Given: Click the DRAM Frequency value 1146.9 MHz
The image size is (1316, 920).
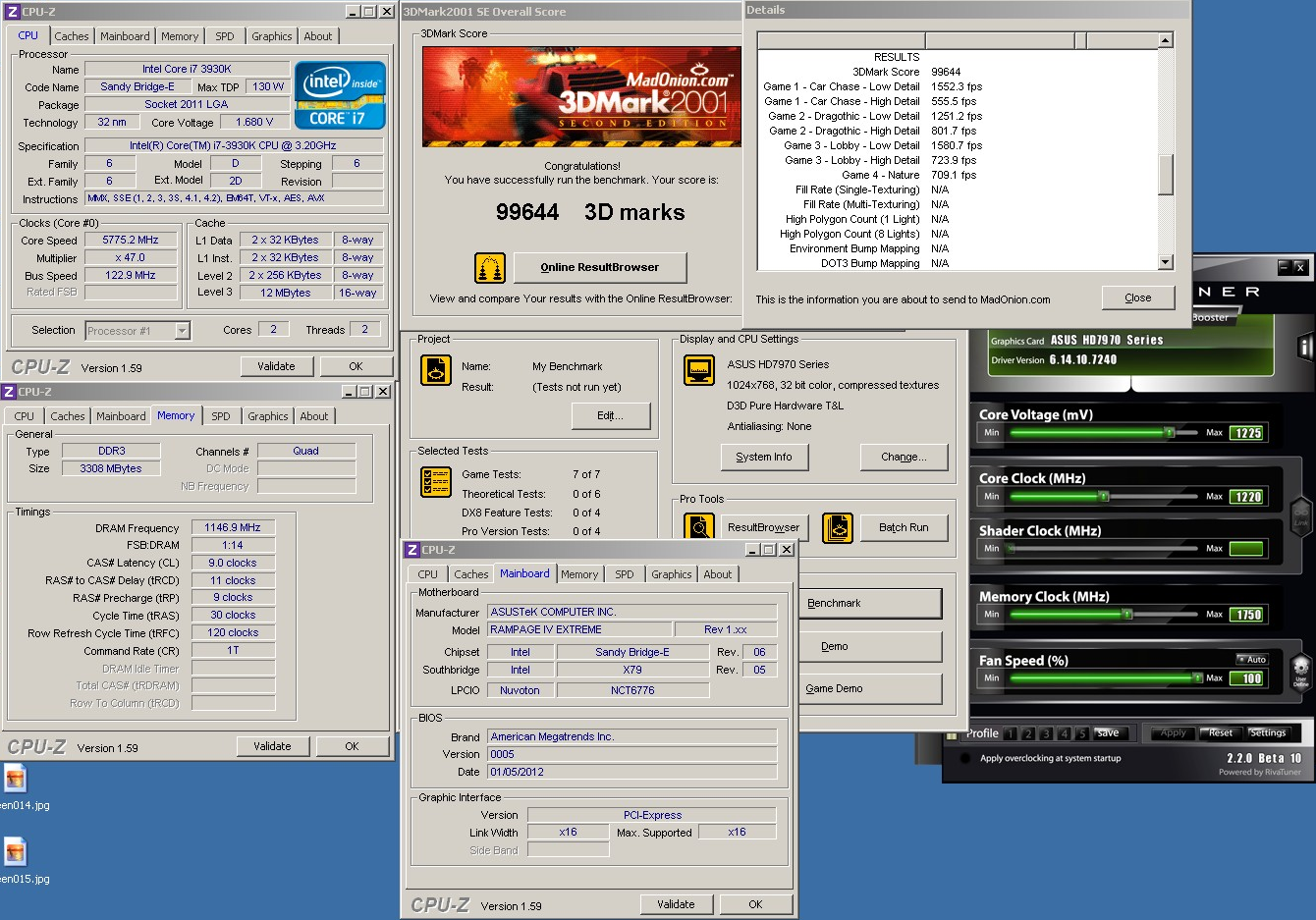Looking at the screenshot, I should click(233, 527).
